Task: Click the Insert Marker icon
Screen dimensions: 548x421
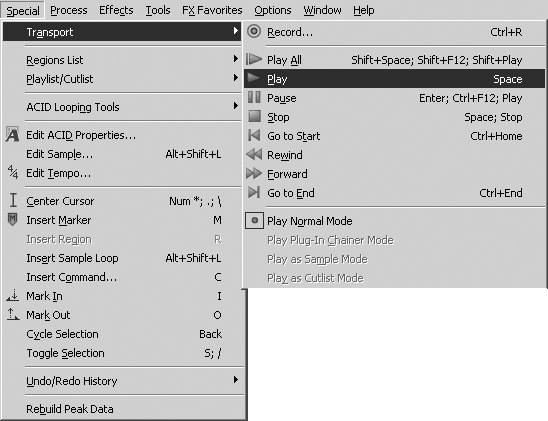Action: (x=13, y=219)
